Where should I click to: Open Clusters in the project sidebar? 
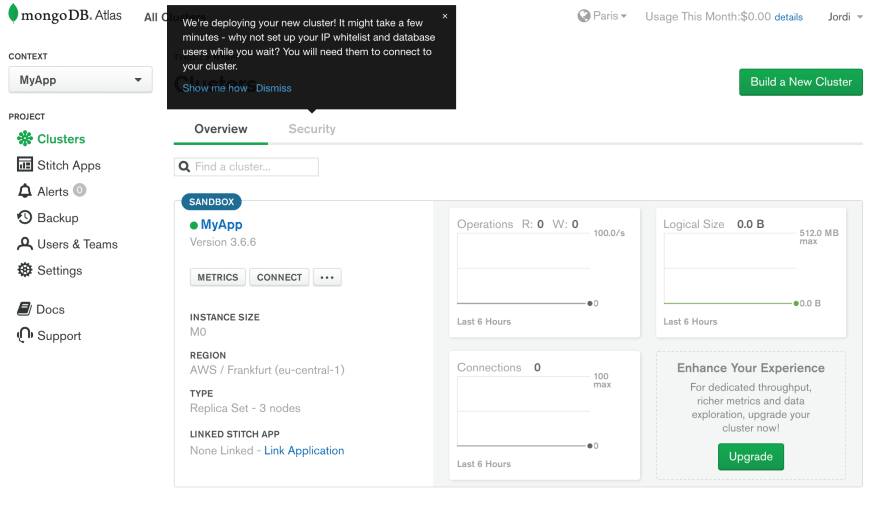[61, 139]
